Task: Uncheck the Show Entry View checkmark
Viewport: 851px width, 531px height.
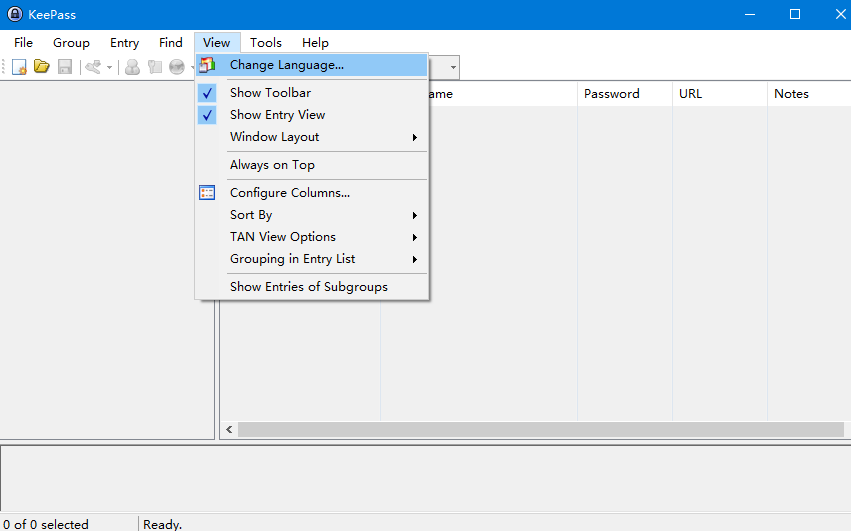Action: (207, 115)
